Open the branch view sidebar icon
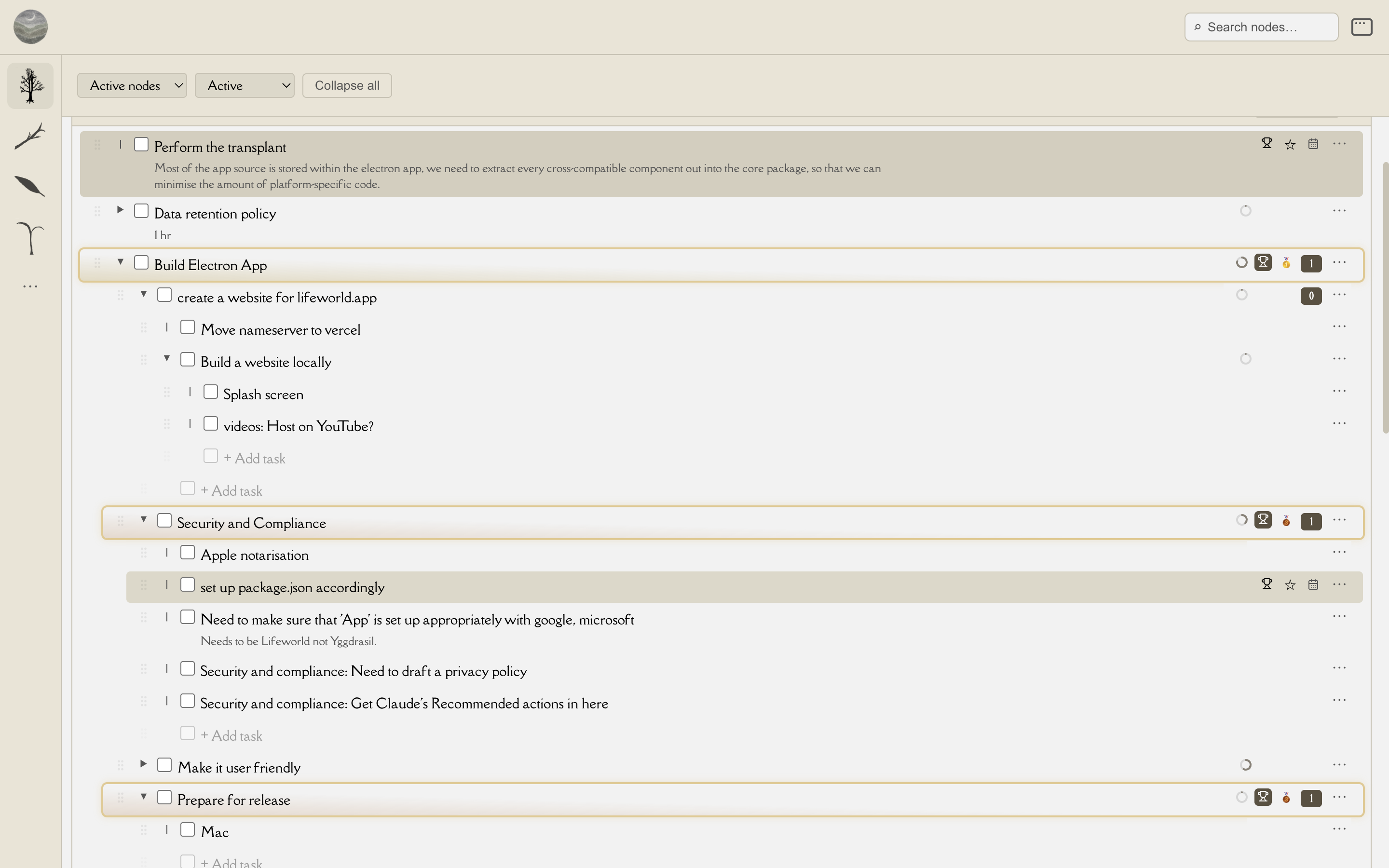1389x868 pixels. [30, 136]
